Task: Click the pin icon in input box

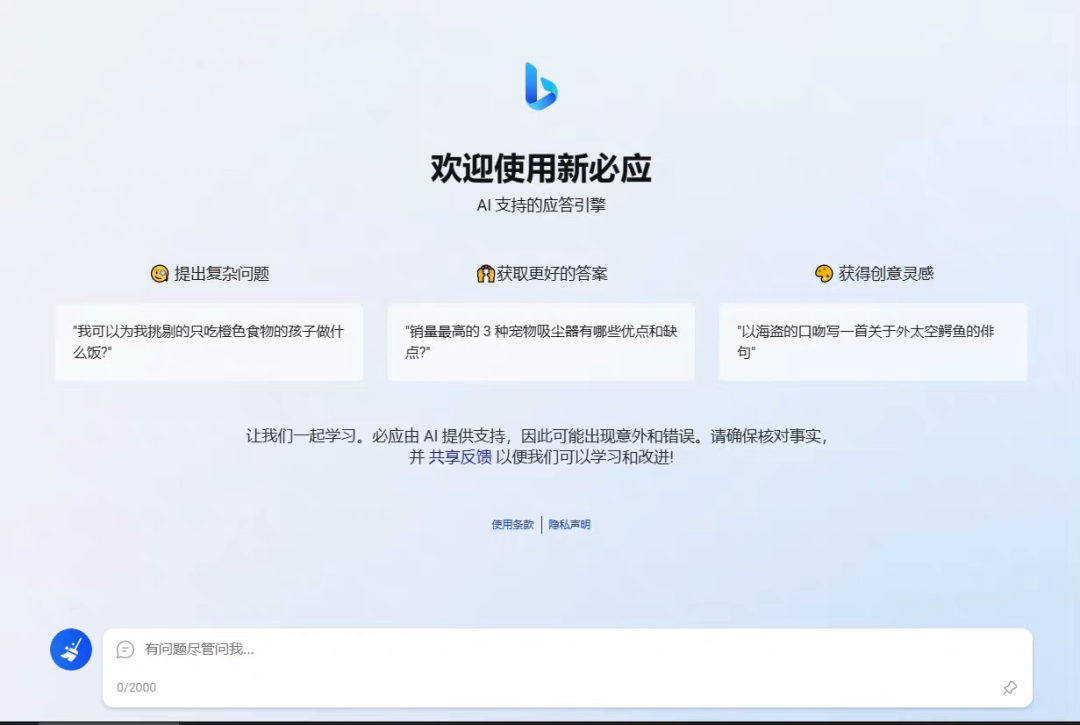Action: (x=1010, y=687)
